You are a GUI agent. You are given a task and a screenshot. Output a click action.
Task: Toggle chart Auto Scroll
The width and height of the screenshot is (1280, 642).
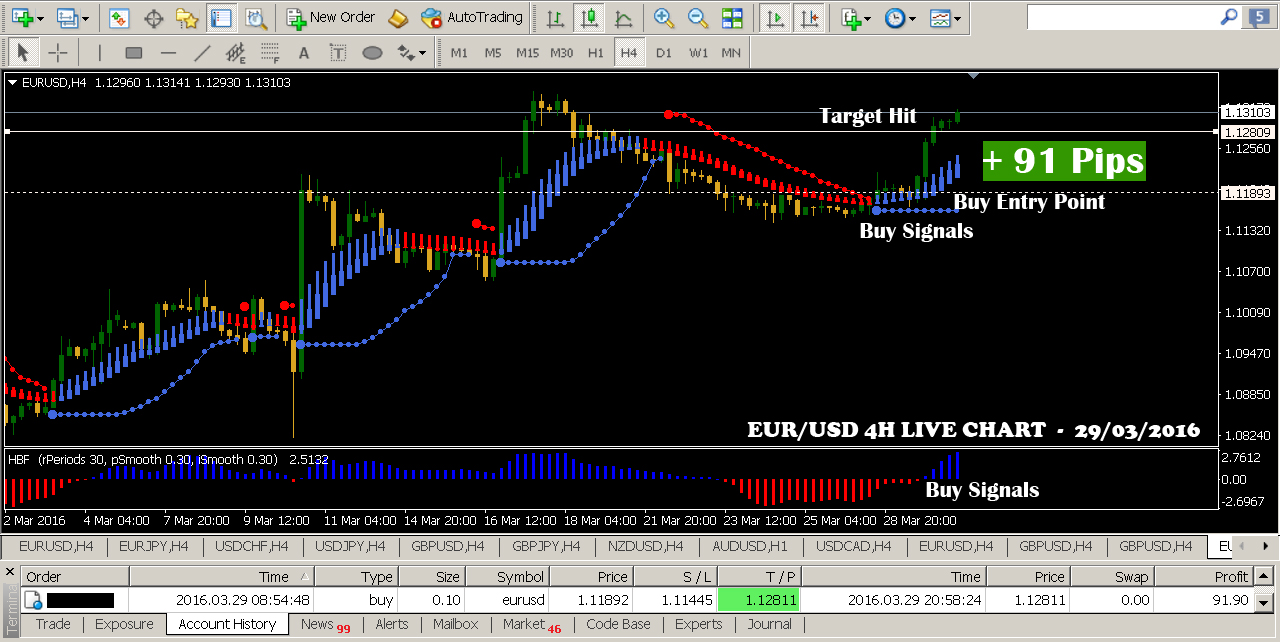pyautogui.click(x=773, y=18)
